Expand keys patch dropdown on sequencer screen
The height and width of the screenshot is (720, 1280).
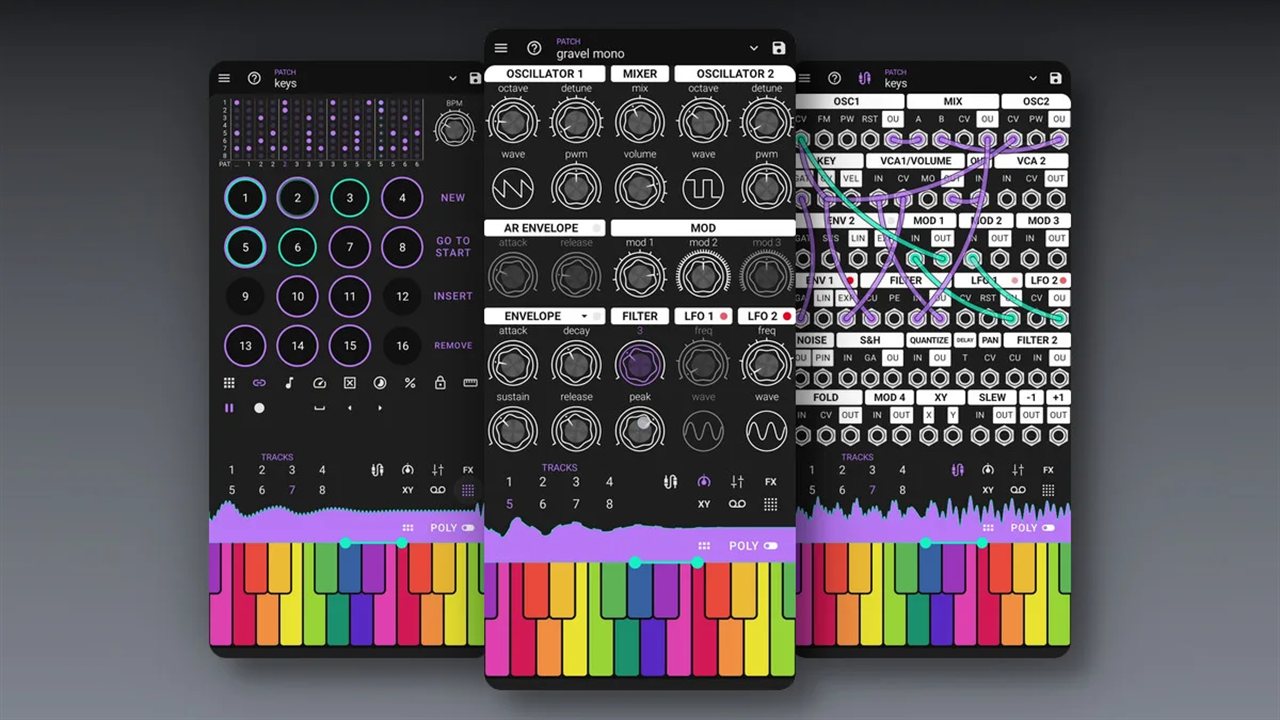(452, 78)
